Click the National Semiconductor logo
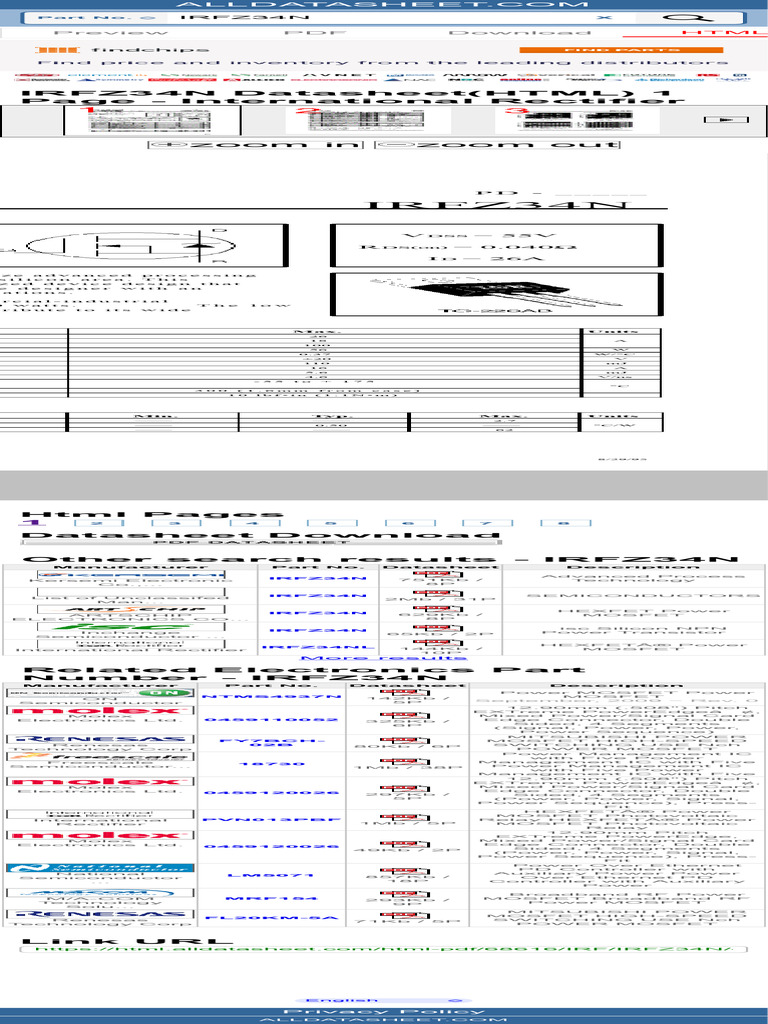 (100, 868)
